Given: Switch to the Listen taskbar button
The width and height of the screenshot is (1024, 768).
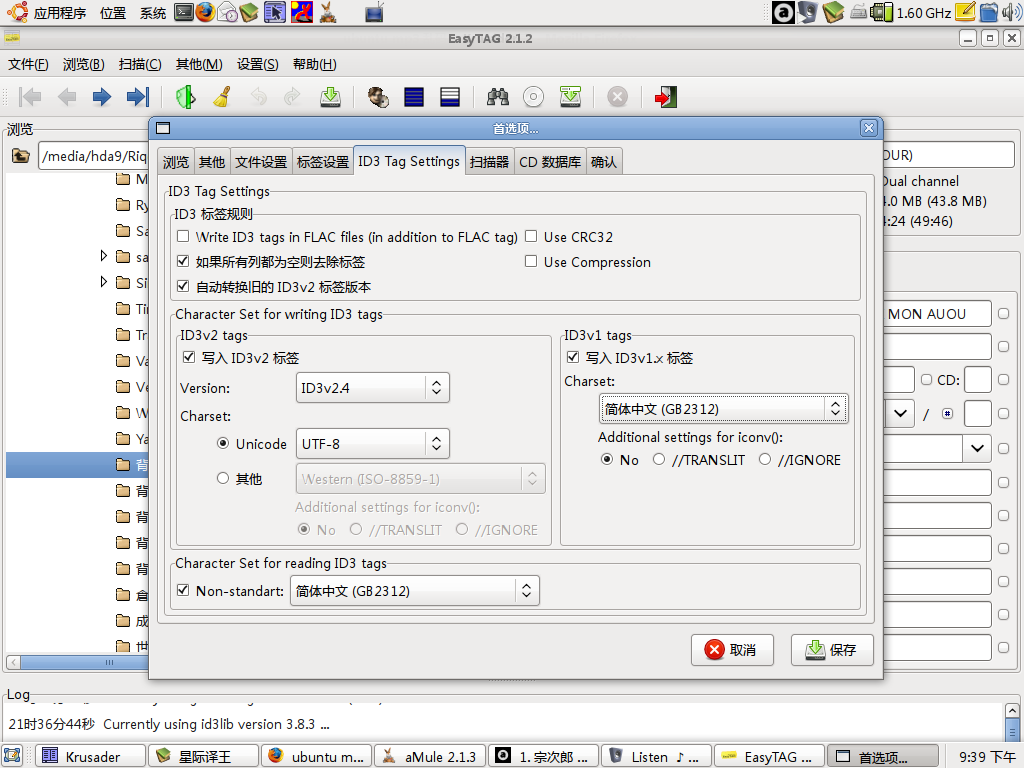Looking at the screenshot, I should (x=656, y=756).
